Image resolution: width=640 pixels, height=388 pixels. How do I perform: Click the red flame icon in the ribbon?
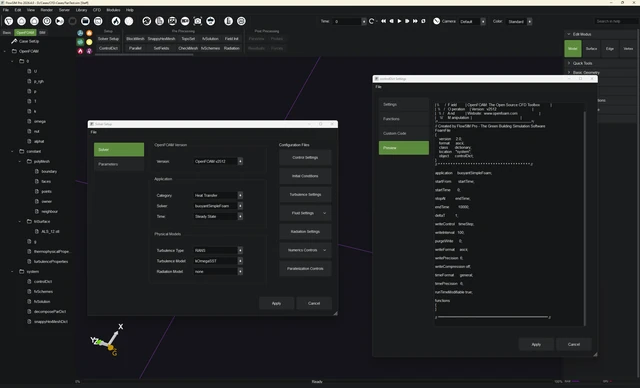[x=80, y=51]
